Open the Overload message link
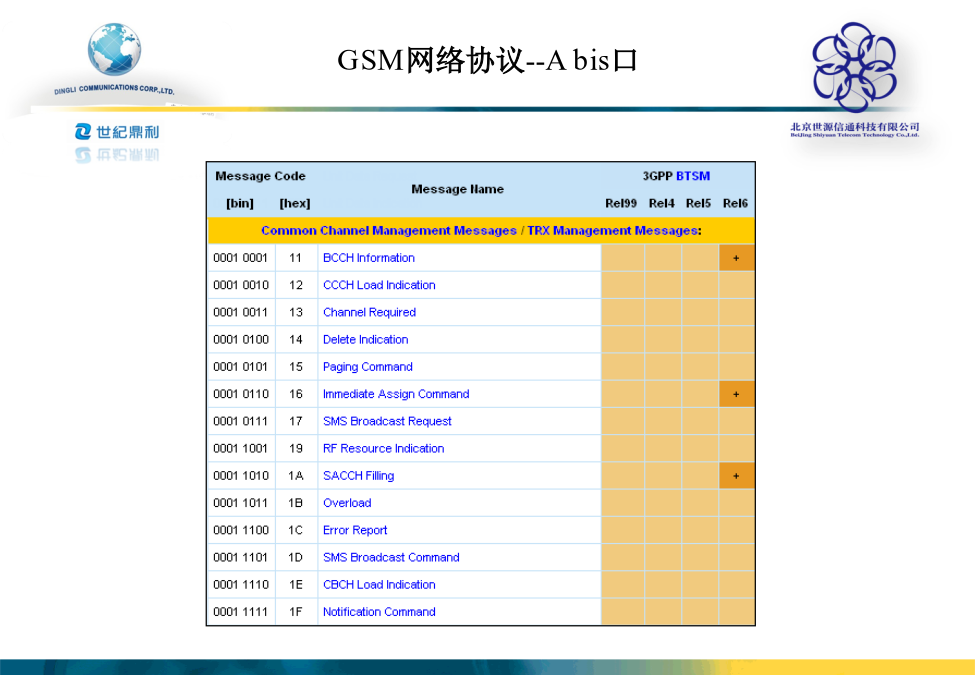 click(347, 503)
